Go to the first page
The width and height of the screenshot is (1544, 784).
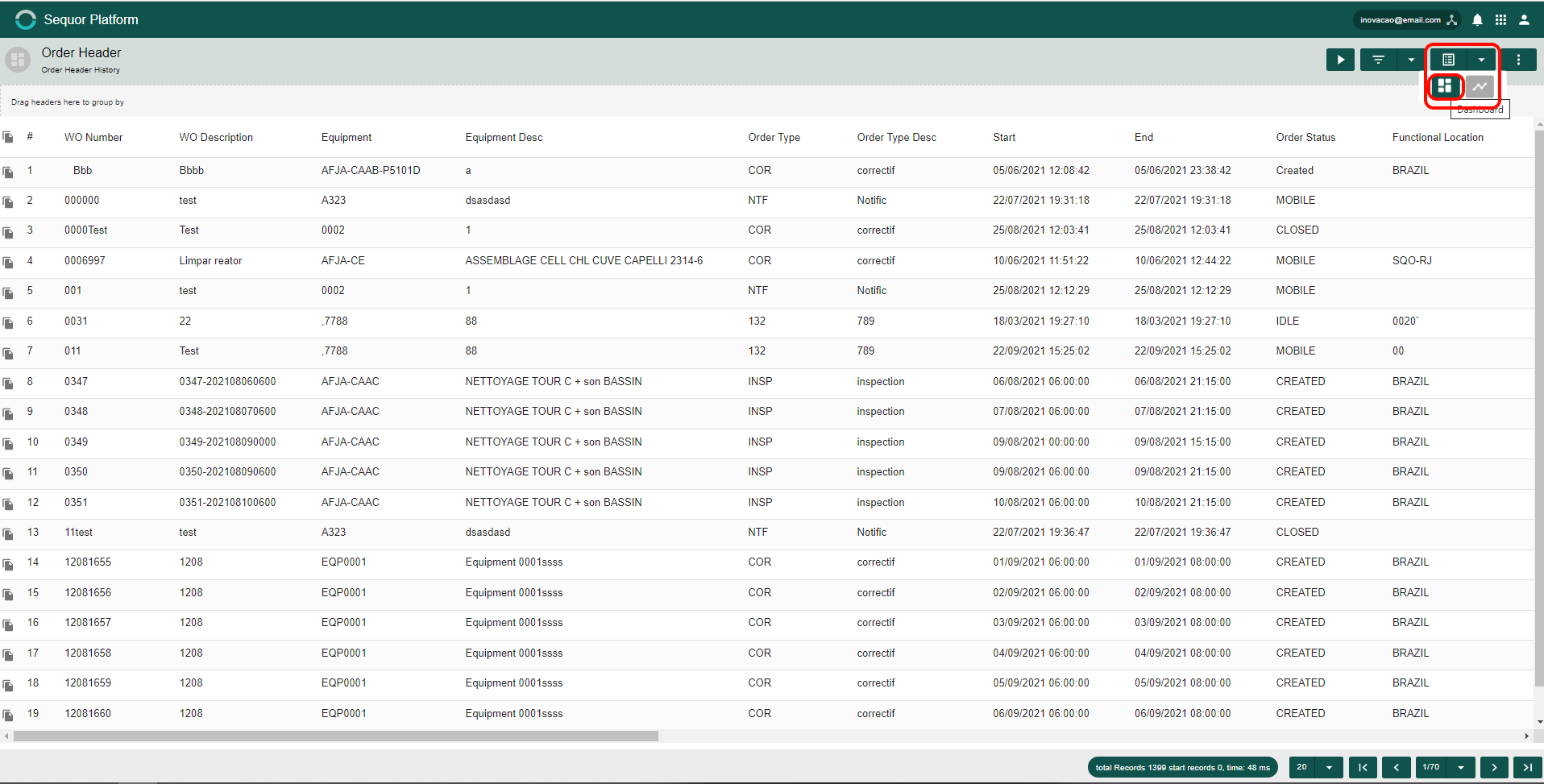1363,768
